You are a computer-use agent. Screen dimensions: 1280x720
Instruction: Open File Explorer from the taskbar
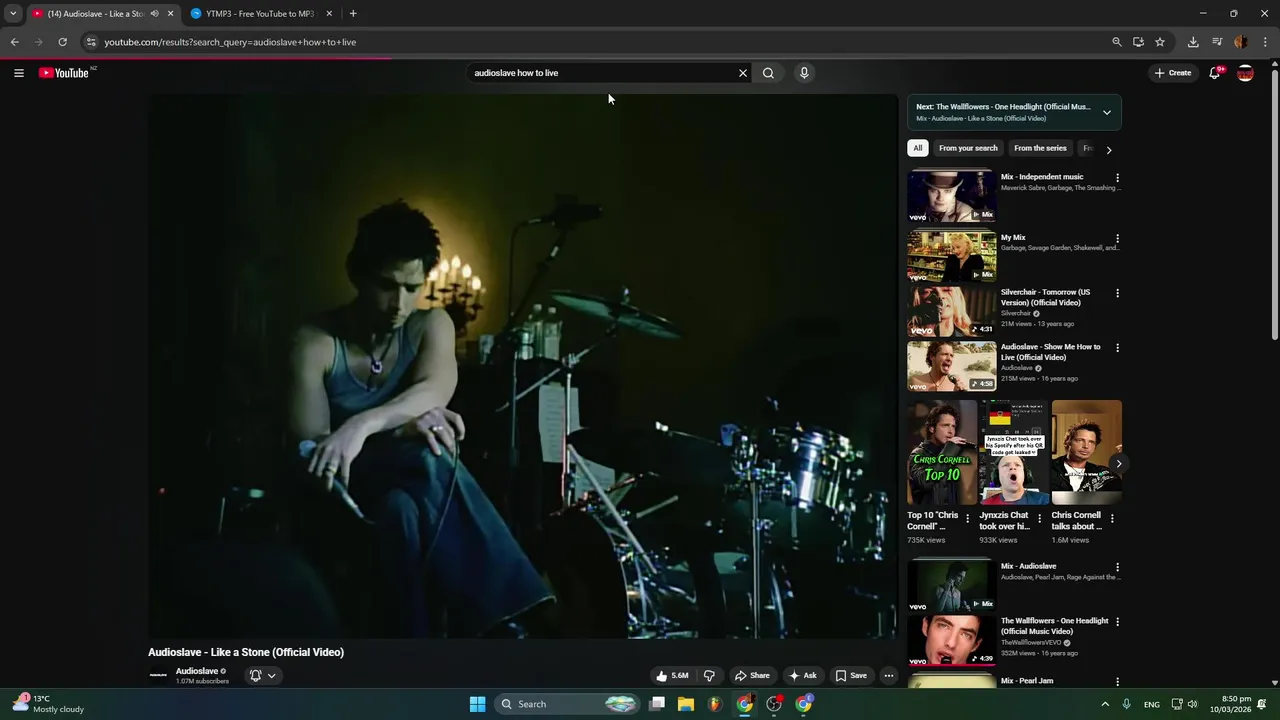686,704
